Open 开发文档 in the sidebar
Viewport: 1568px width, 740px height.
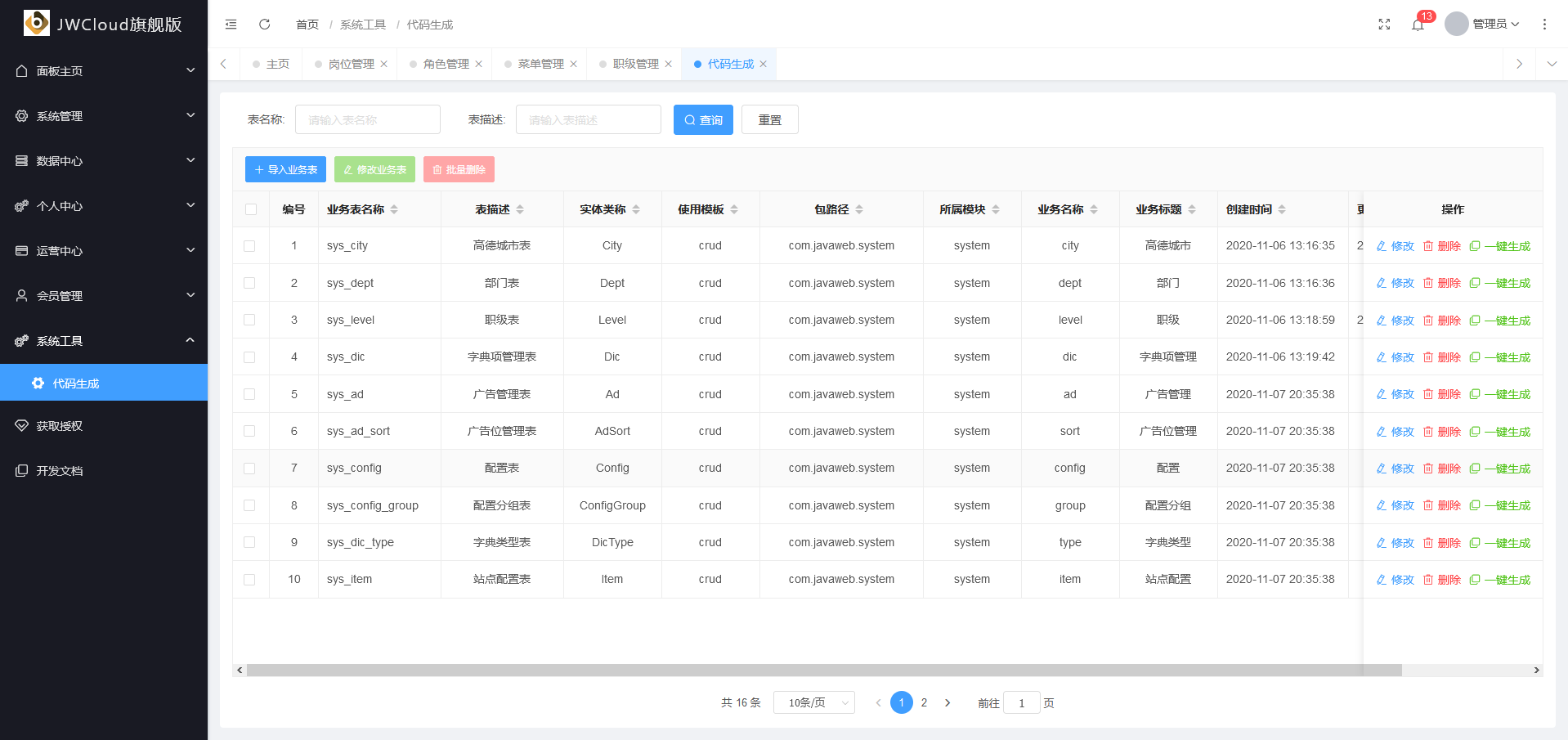click(x=104, y=471)
